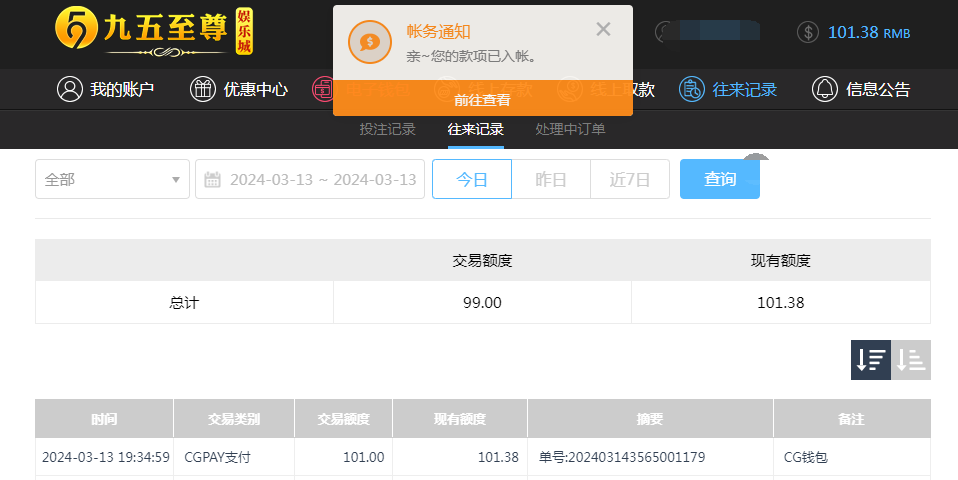
Task: Open 信息公告 announcements
Action: 861,89
